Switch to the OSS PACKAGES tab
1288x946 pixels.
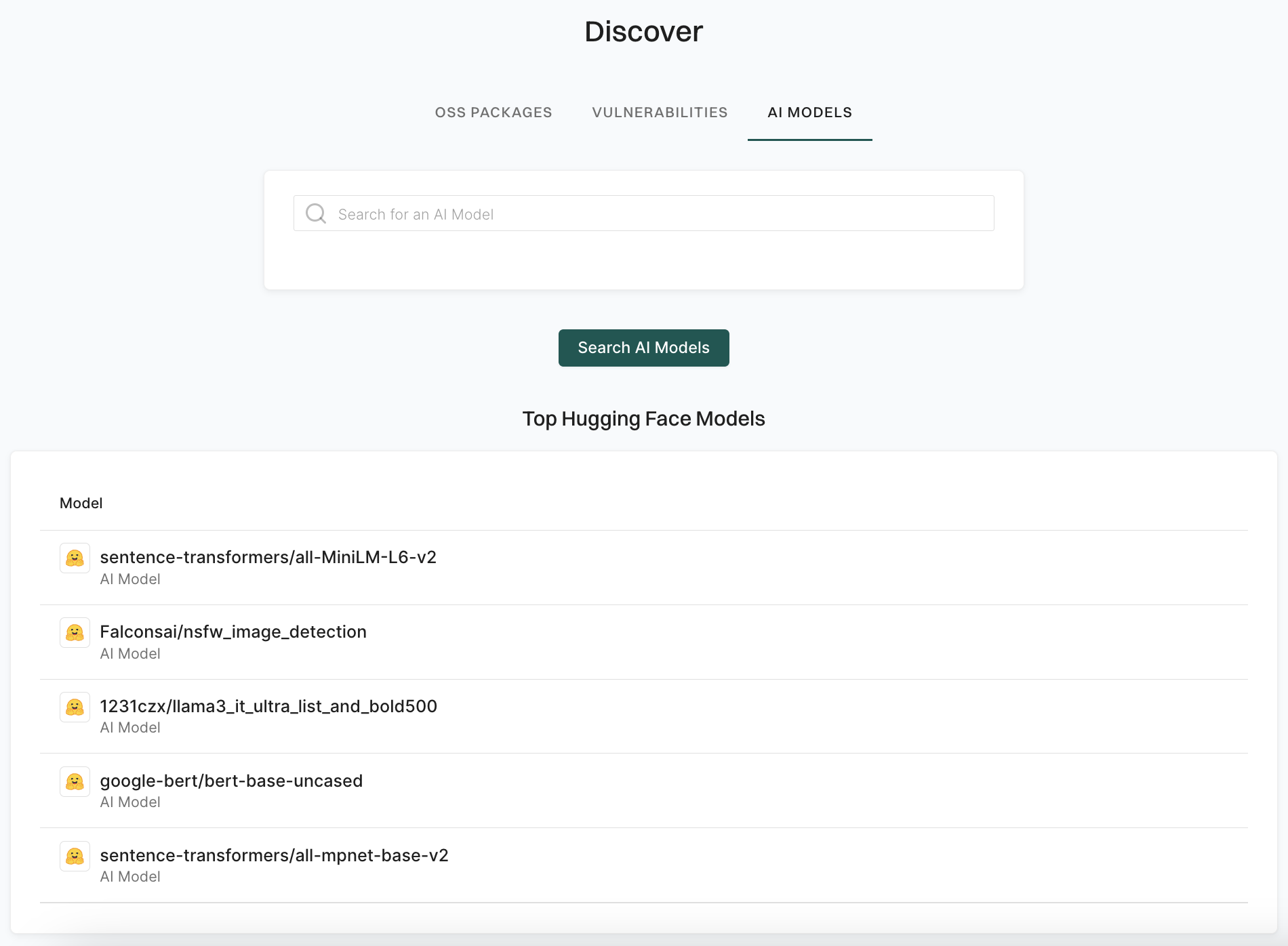pos(494,112)
